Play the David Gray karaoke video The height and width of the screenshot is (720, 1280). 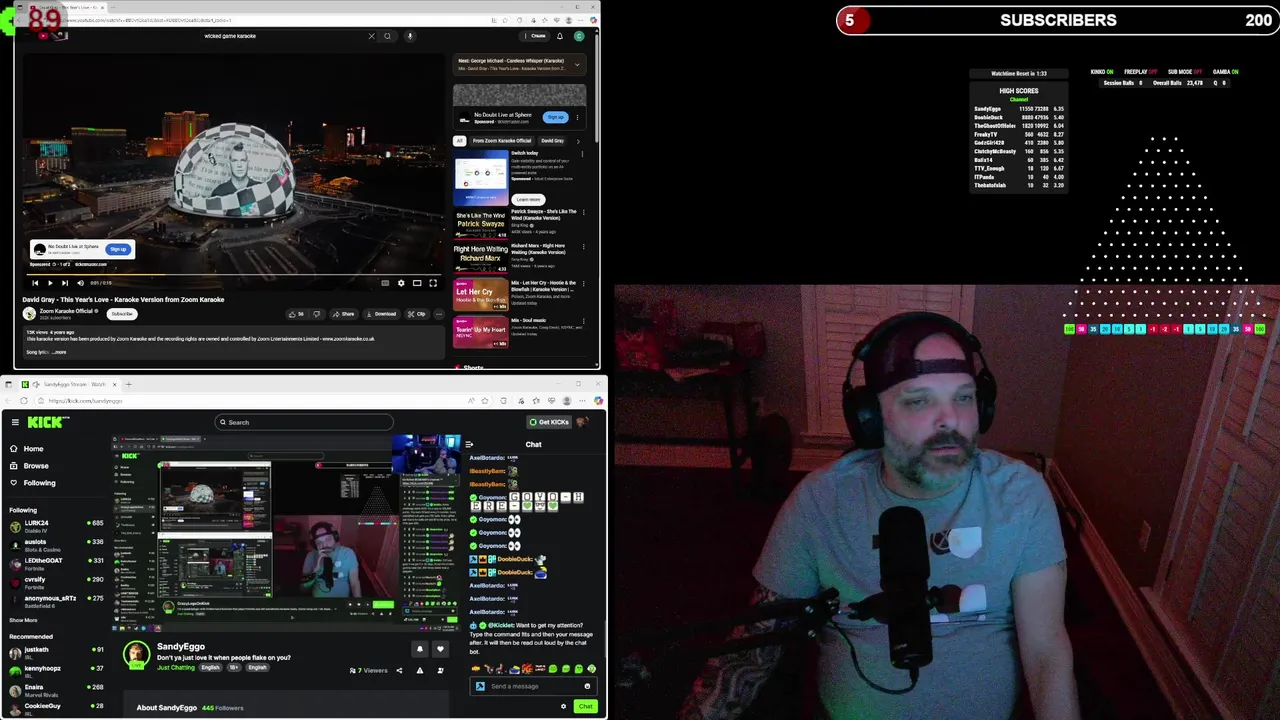click(50, 283)
